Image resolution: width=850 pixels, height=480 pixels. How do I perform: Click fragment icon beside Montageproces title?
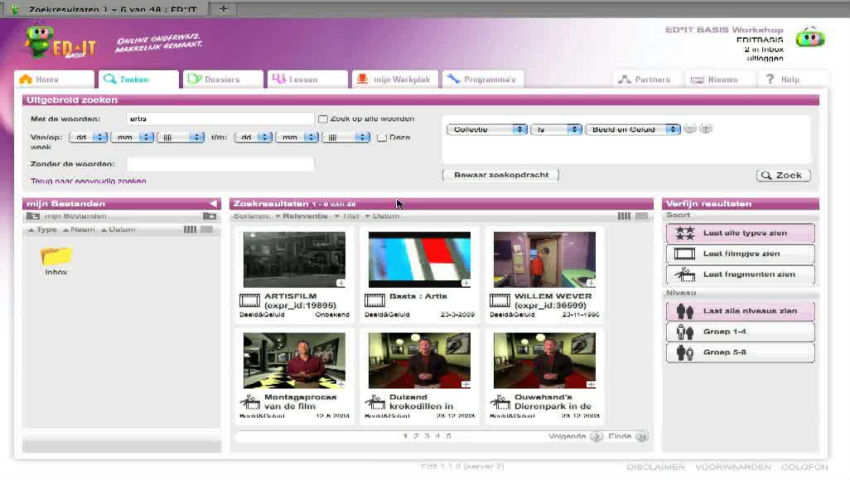point(249,402)
